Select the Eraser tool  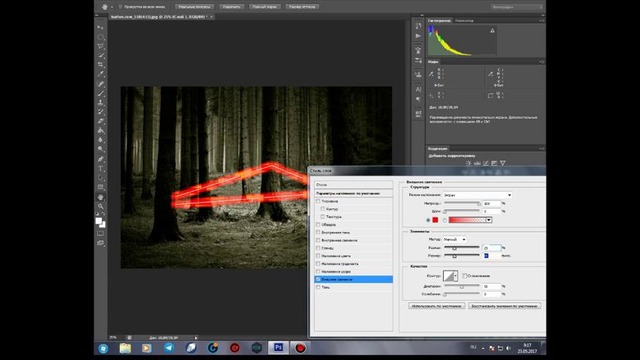[x=100, y=121]
